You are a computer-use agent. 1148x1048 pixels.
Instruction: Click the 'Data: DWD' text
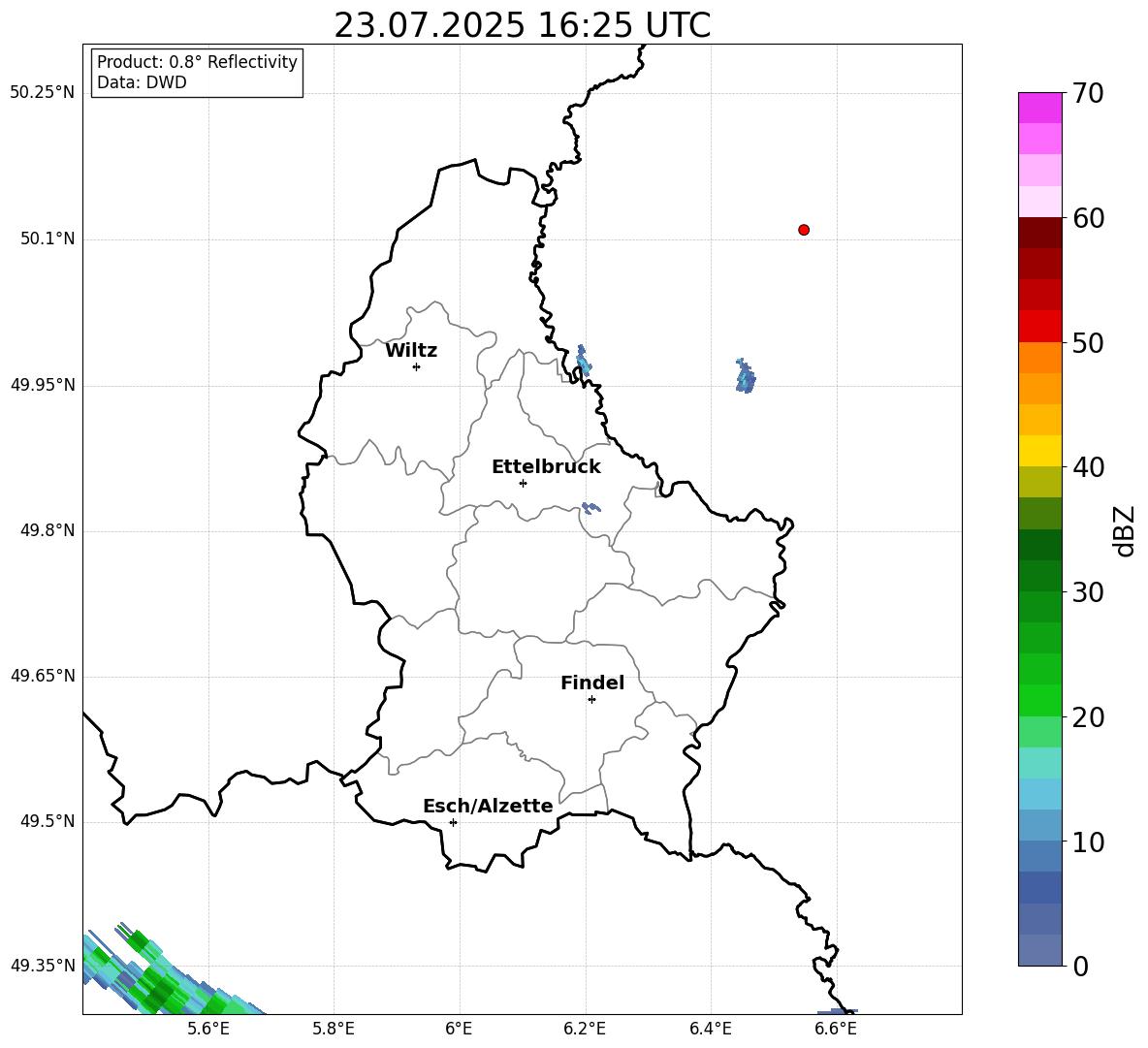click(x=142, y=82)
